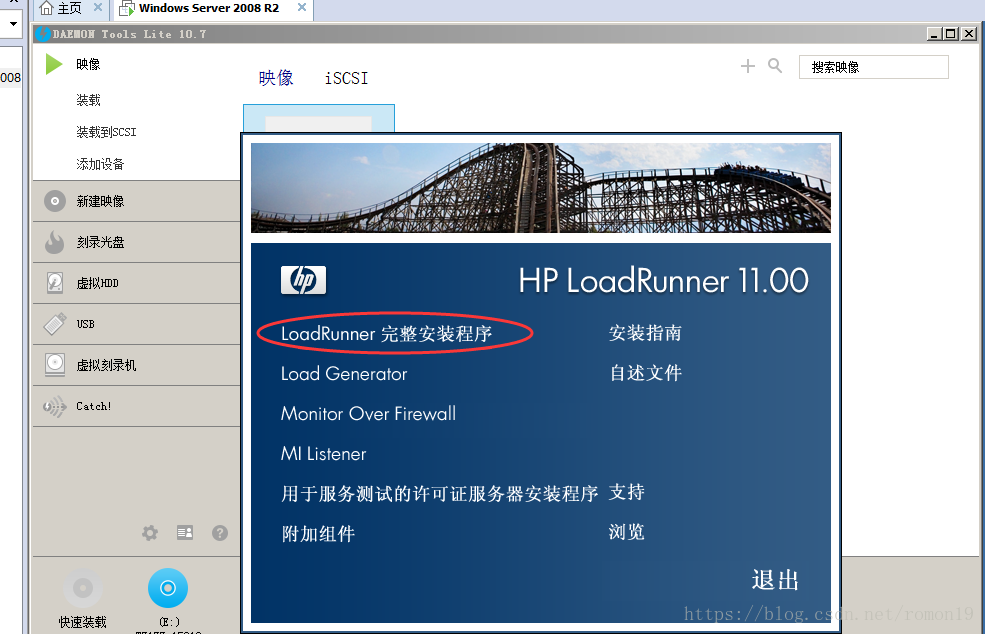Image resolution: width=985 pixels, height=634 pixels.
Task: Click DAEMON Tools title bar logo
Action: click(x=43, y=34)
